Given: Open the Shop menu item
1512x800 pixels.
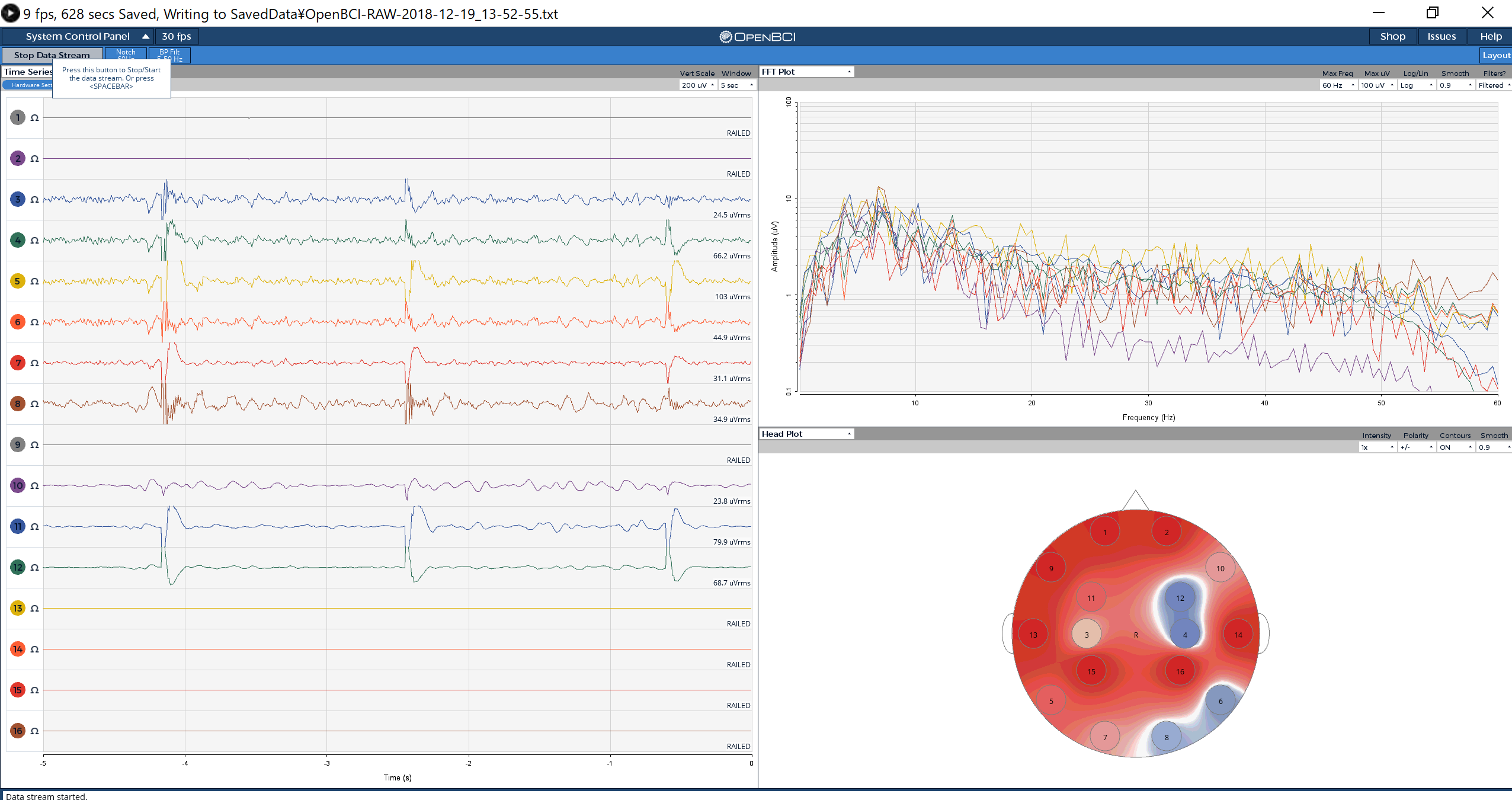Looking at the screenshot, I should [1392, 37].
